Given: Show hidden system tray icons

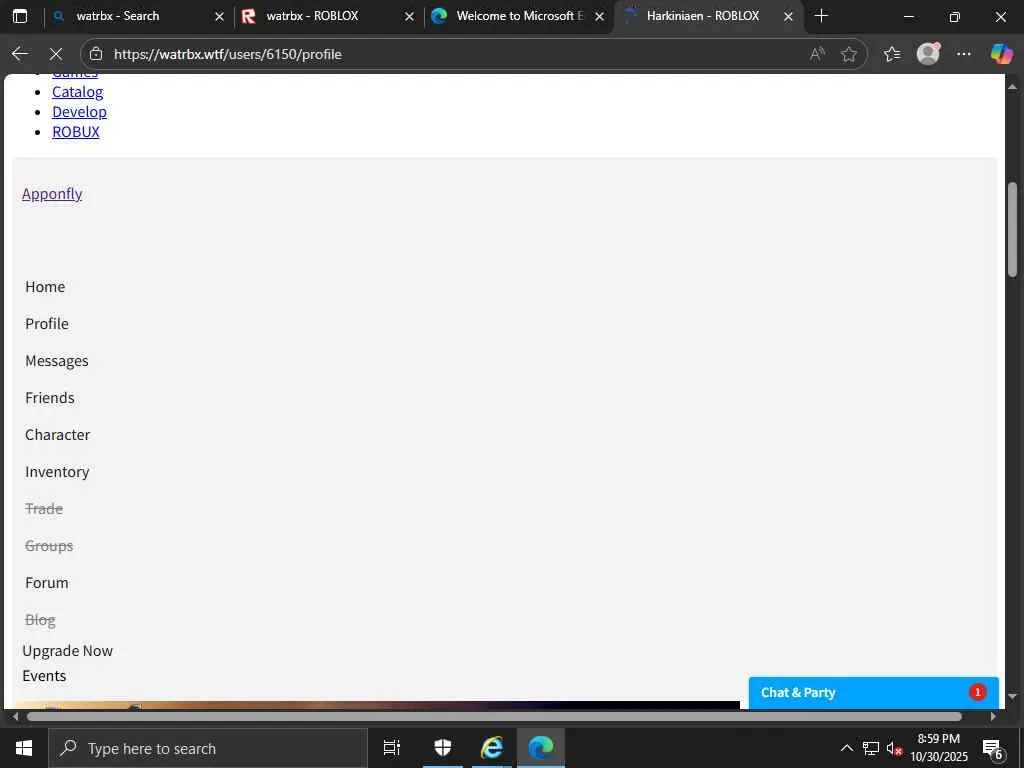Looking at the screenshot, I should click(846, 748).
